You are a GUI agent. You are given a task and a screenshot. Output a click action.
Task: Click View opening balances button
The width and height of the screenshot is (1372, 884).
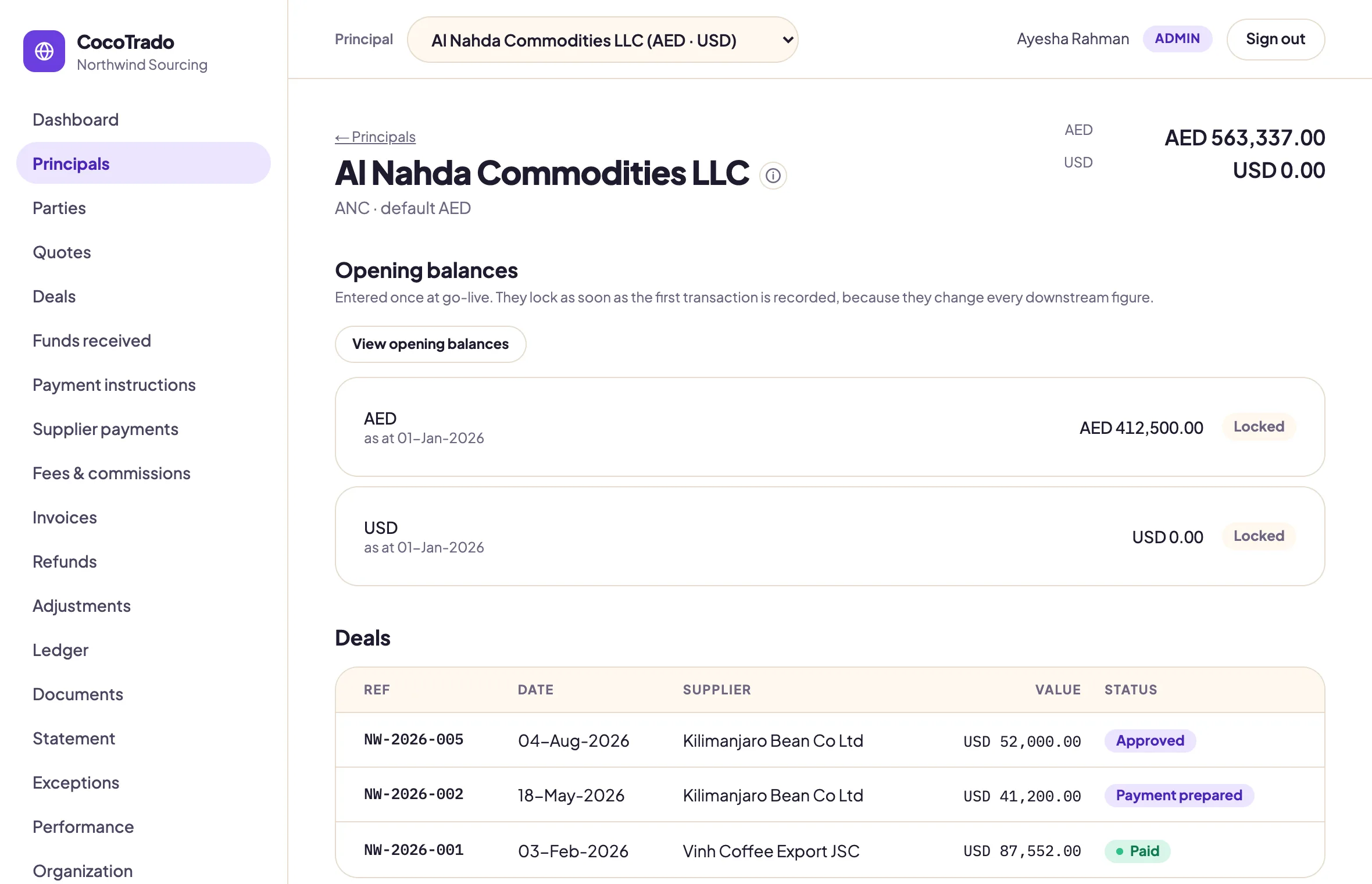coord(430,344)
